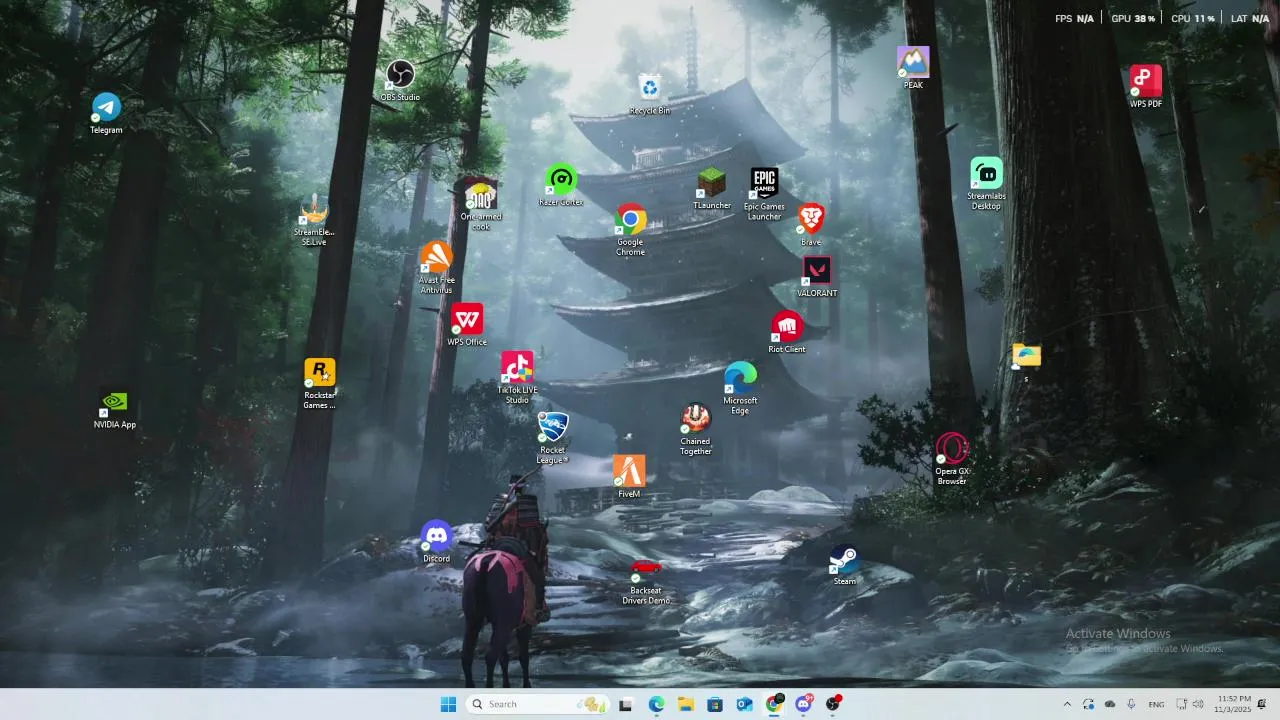Select the Chained Together game icon
This screenshot has width=1280, height=720.
tap(696, 430)
